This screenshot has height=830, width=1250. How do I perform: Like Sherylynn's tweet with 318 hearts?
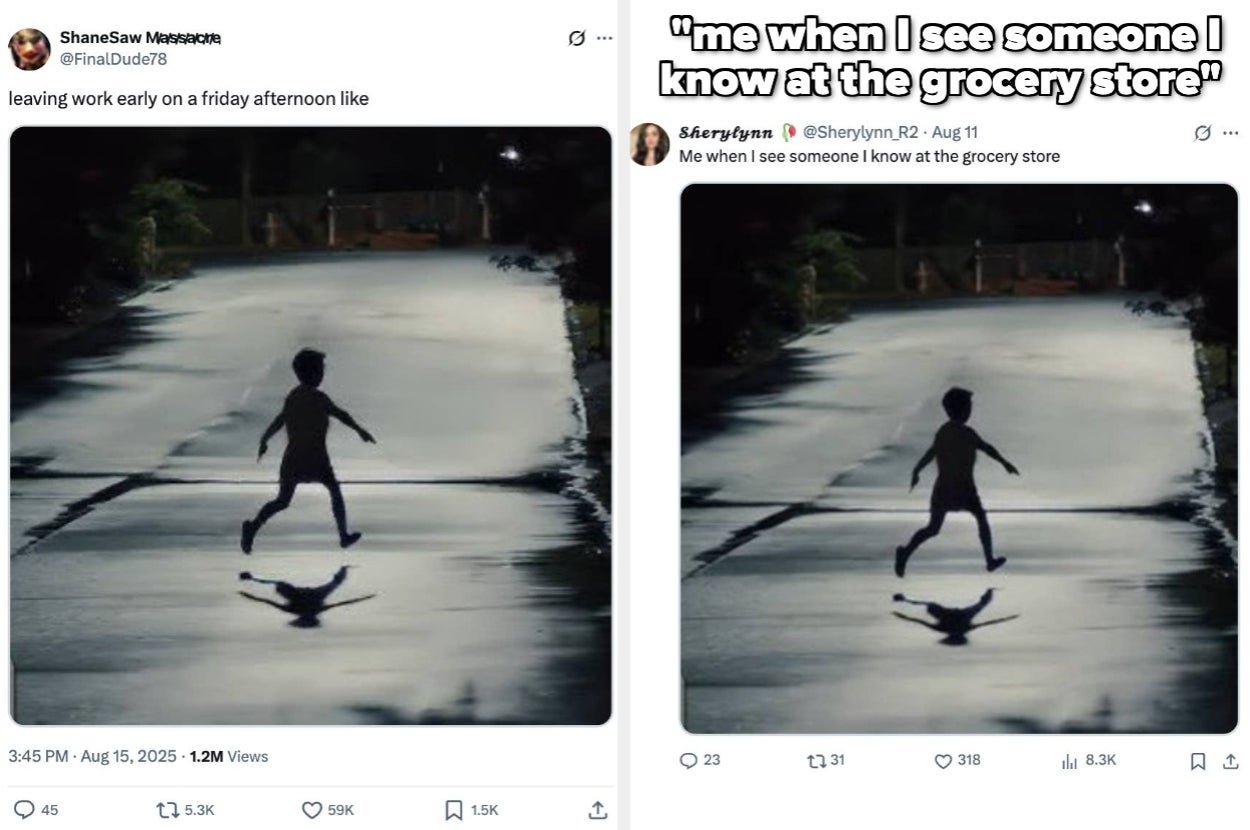[x=943, y=761]
